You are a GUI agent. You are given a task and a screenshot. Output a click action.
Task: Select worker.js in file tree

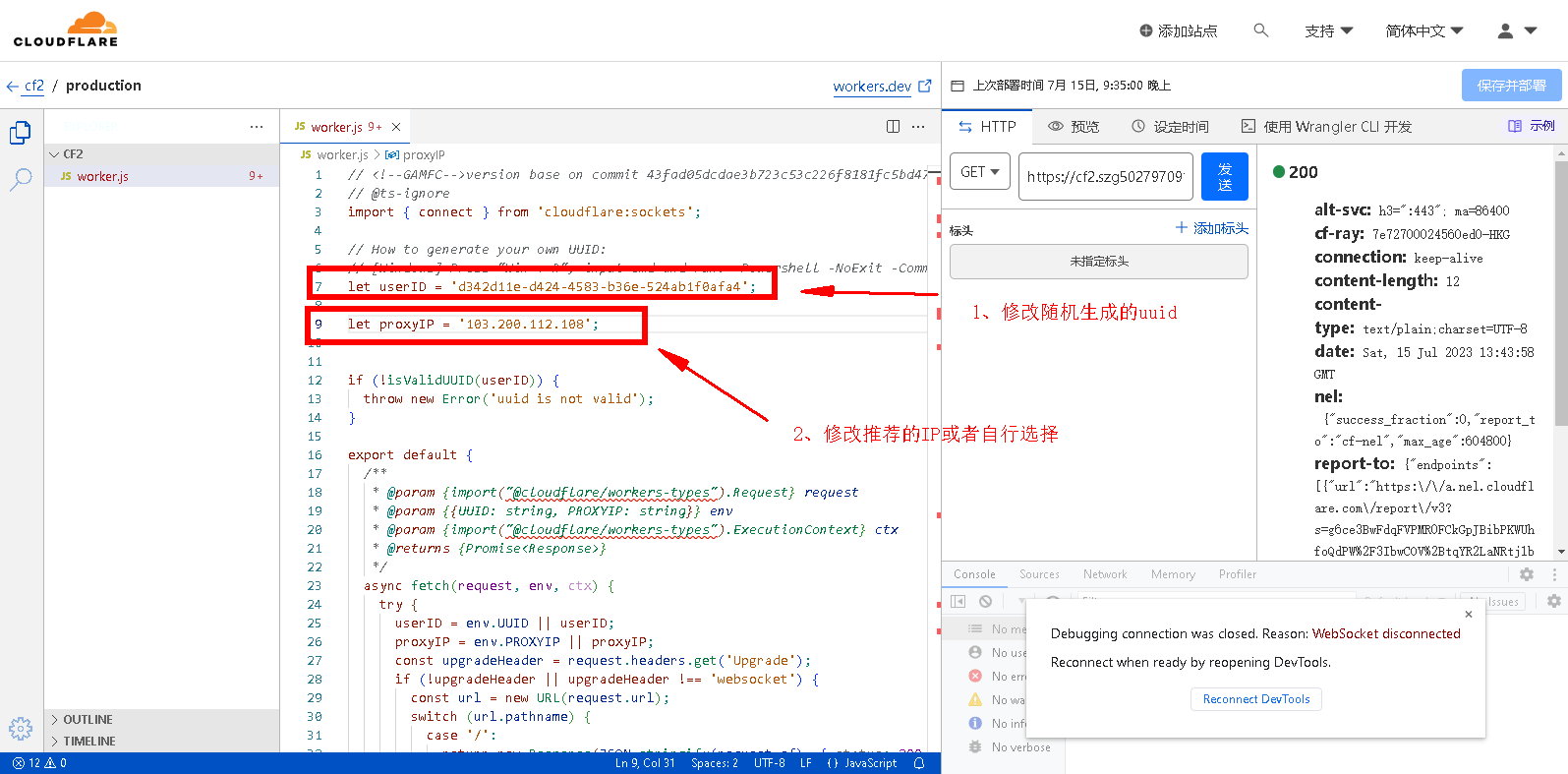pos(162,176)
